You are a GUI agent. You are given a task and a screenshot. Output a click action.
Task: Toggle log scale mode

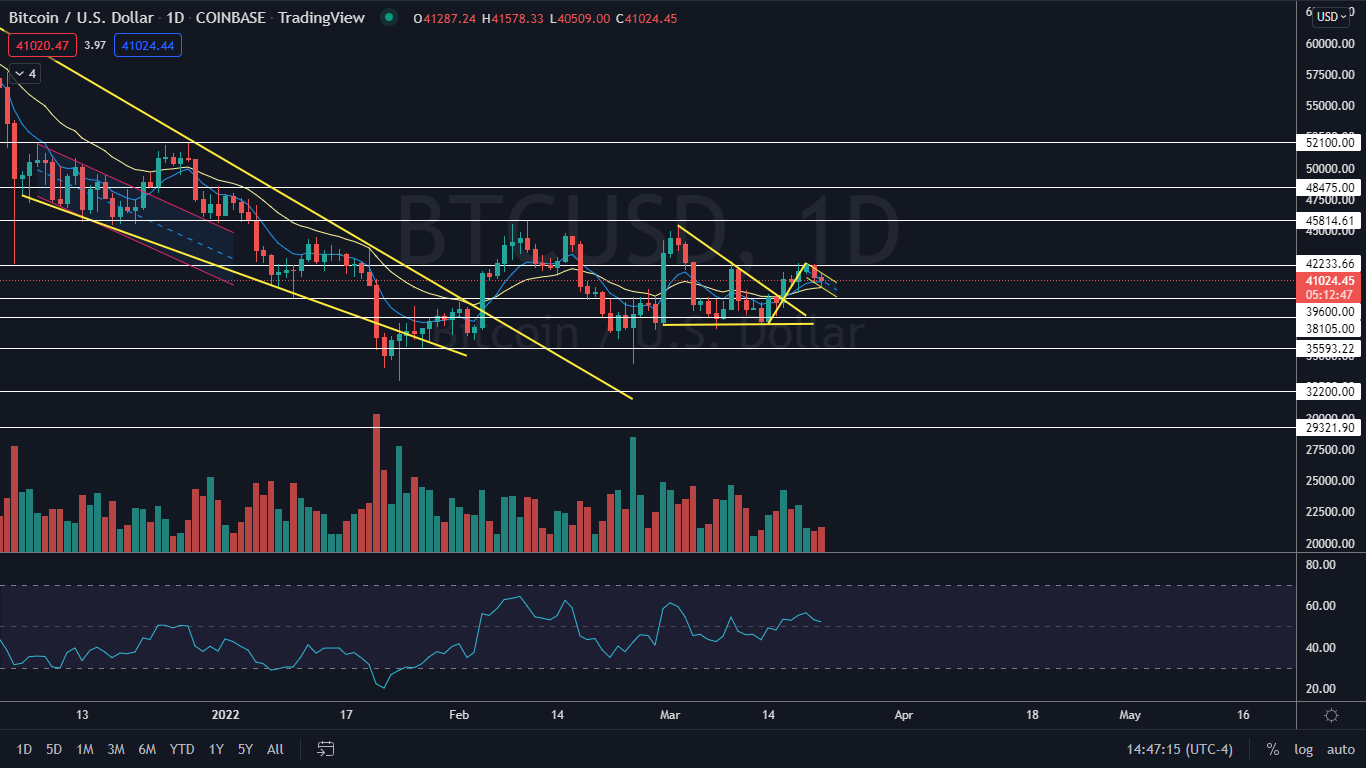[1303, 749]
